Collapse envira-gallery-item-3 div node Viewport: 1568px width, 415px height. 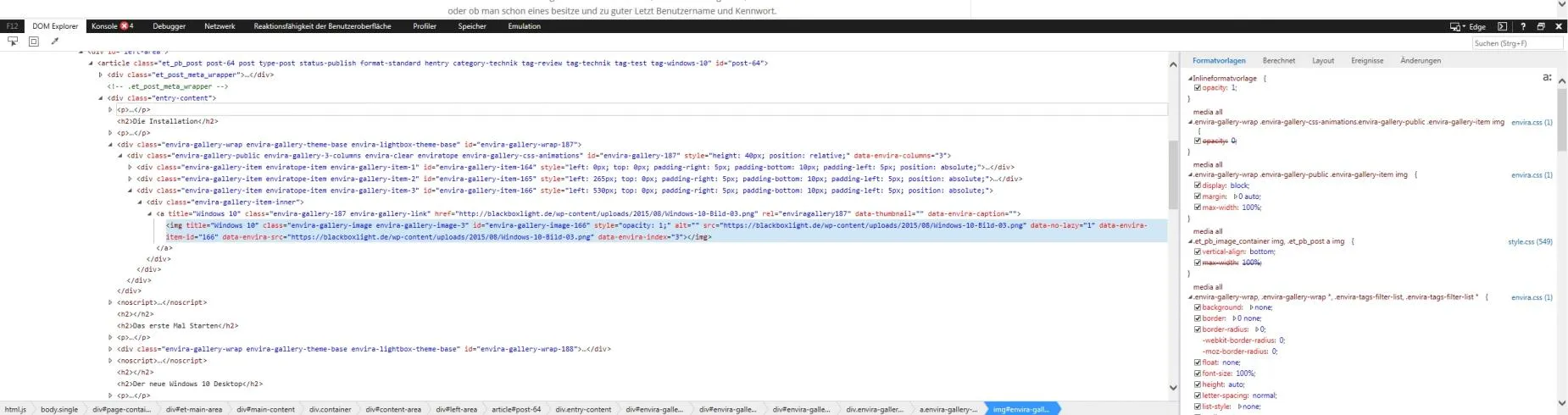point(131,191)
